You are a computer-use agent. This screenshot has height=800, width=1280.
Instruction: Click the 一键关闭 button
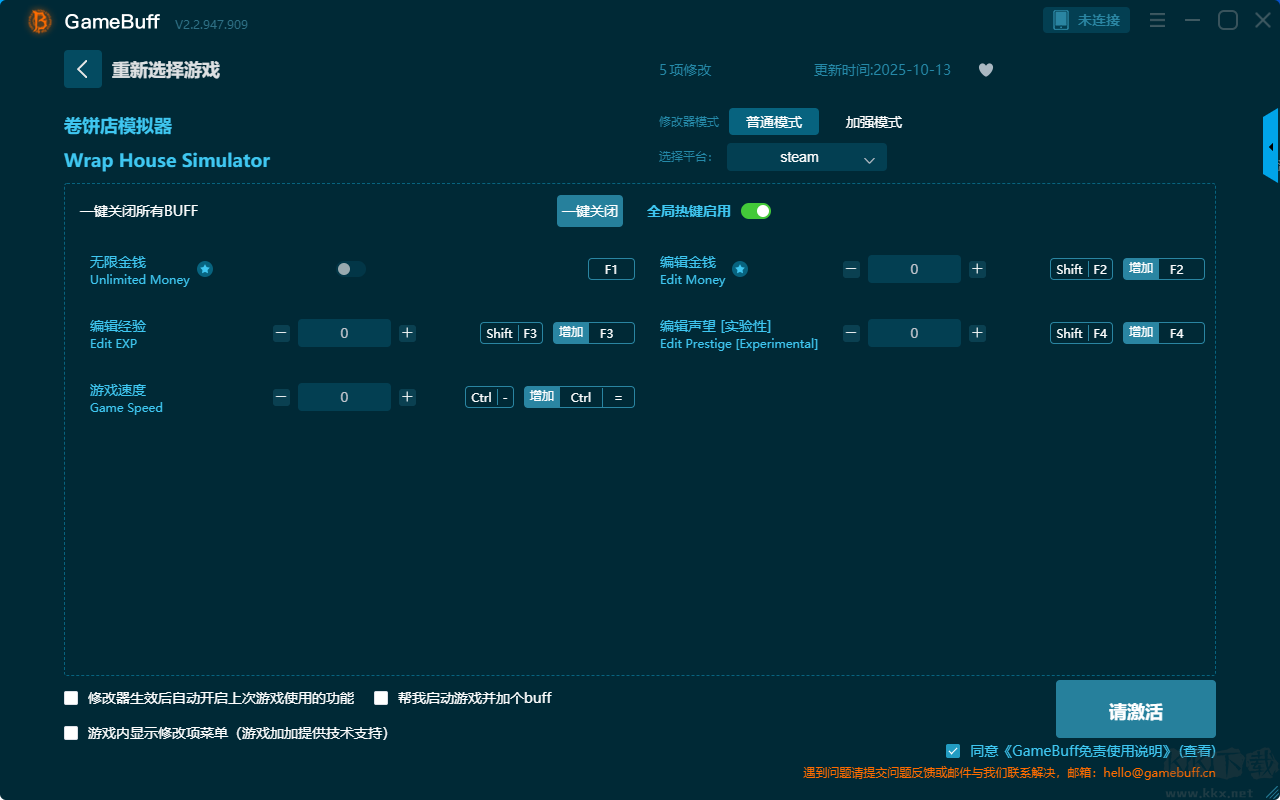click(589, 211)
